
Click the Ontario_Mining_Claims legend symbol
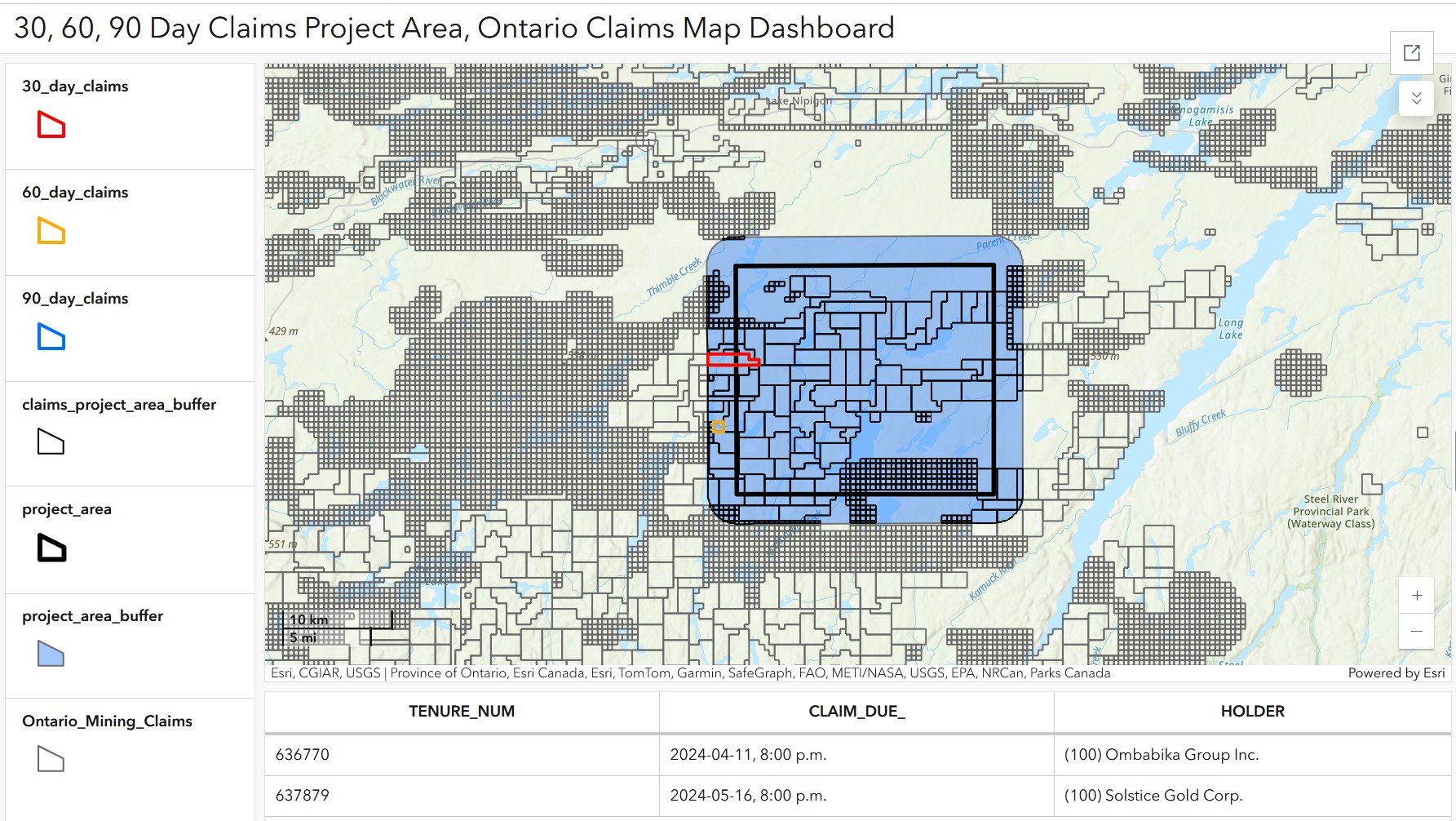tap(51, 760)
